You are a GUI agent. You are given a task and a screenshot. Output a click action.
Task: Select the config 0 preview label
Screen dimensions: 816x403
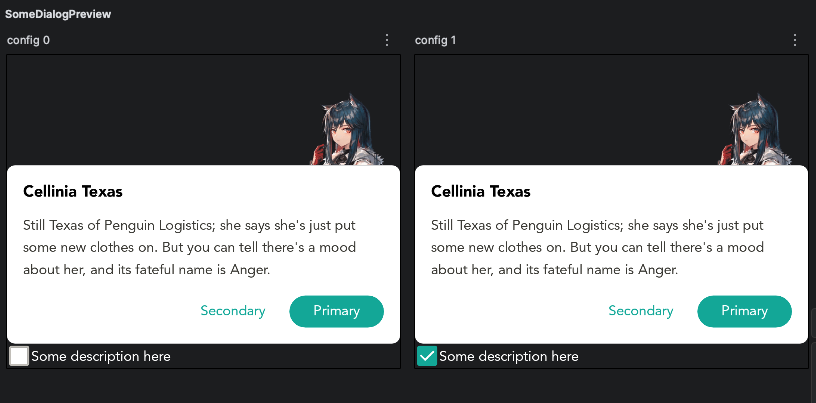[x=28, y=40]
